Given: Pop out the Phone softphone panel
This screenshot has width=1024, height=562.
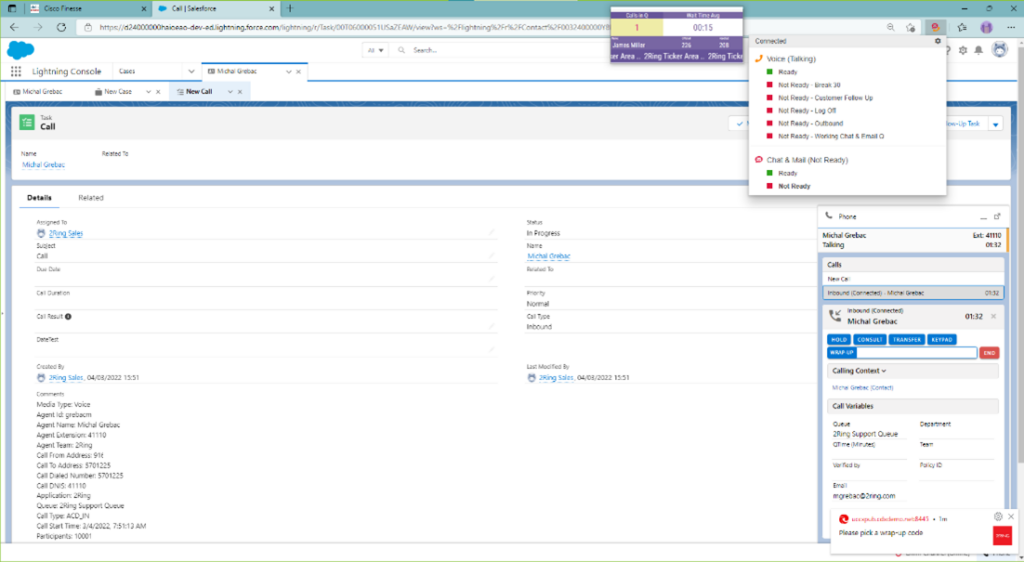Looking at the screenshot, I should pyautogui.click(x=997, y=216).
